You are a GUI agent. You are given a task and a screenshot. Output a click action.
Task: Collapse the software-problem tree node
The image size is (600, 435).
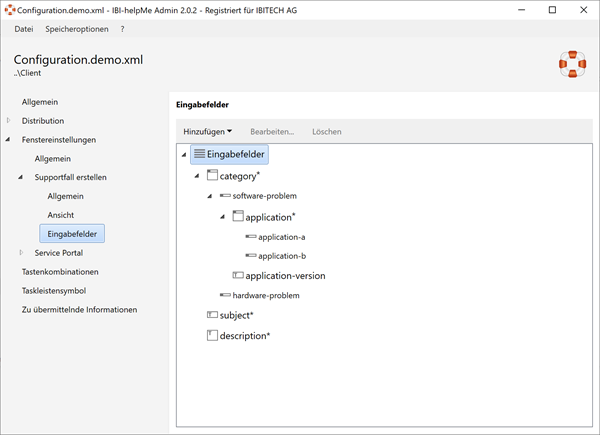click(210, 196)
